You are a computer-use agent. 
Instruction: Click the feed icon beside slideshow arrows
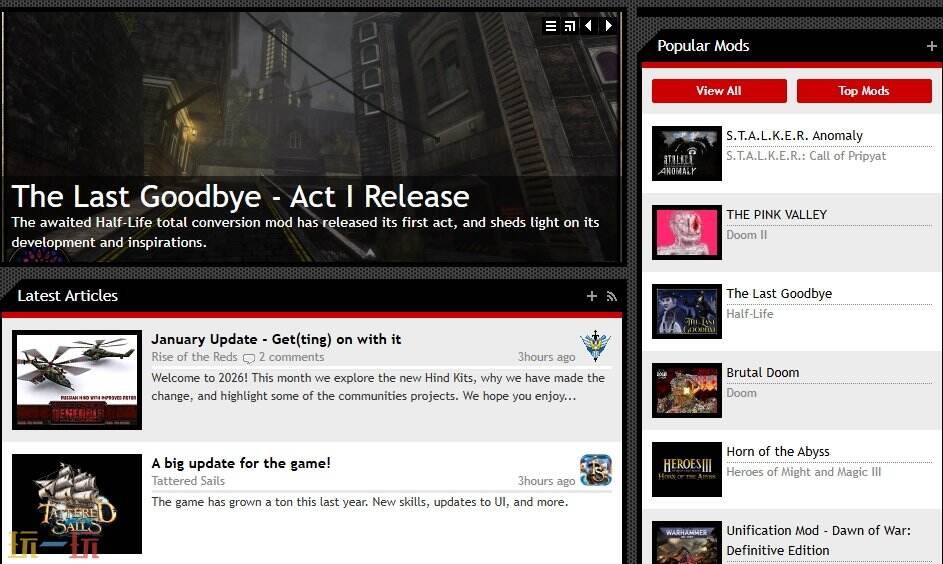click(x=570, y=26)
